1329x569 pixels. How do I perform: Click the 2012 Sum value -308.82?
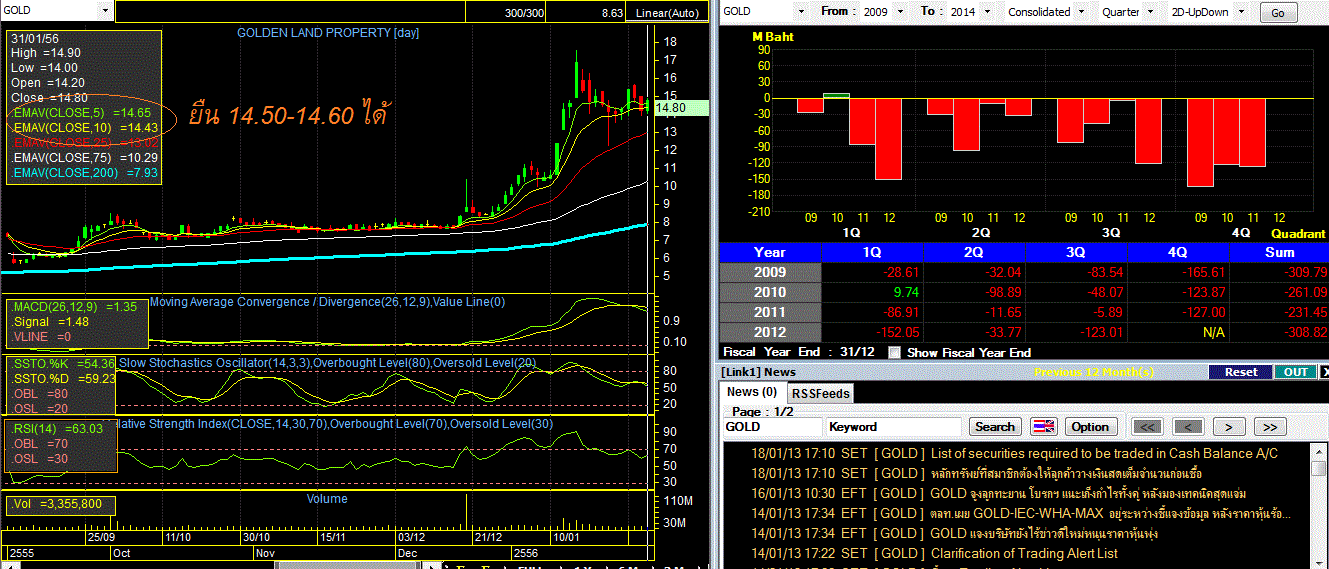(x=1279, y=332)
